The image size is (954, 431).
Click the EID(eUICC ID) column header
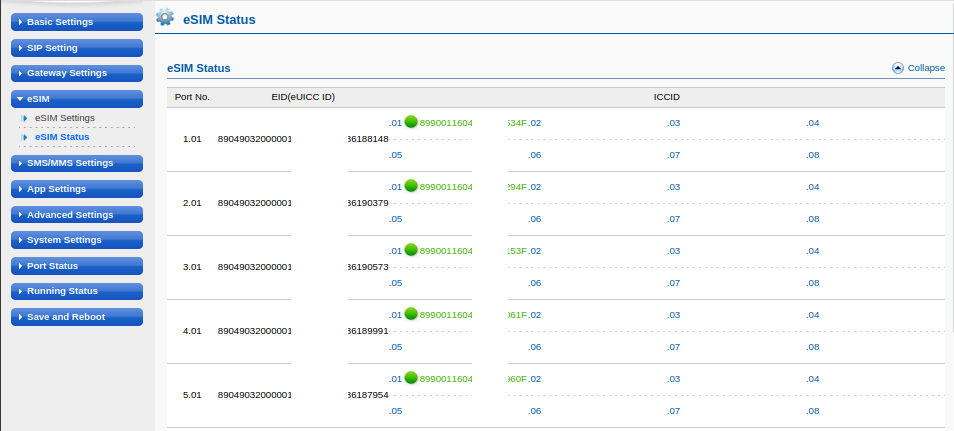pyautogui.click(x=303, y=97)
